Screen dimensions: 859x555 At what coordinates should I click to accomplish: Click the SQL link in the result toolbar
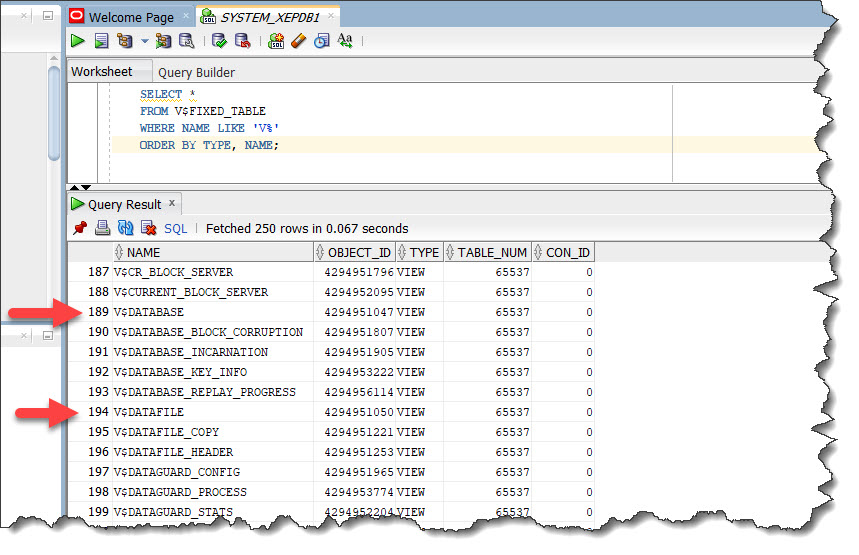[175, 228]
